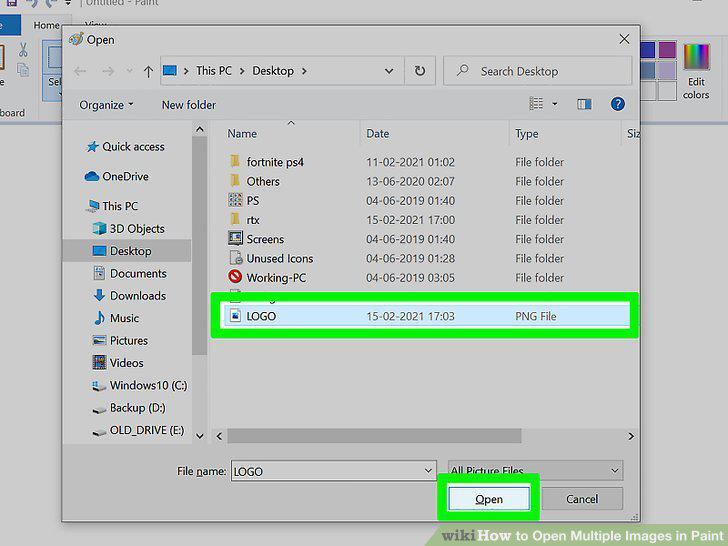Open Documents in navigation pane
Screen dimensions: 728x546
[130, 273]
